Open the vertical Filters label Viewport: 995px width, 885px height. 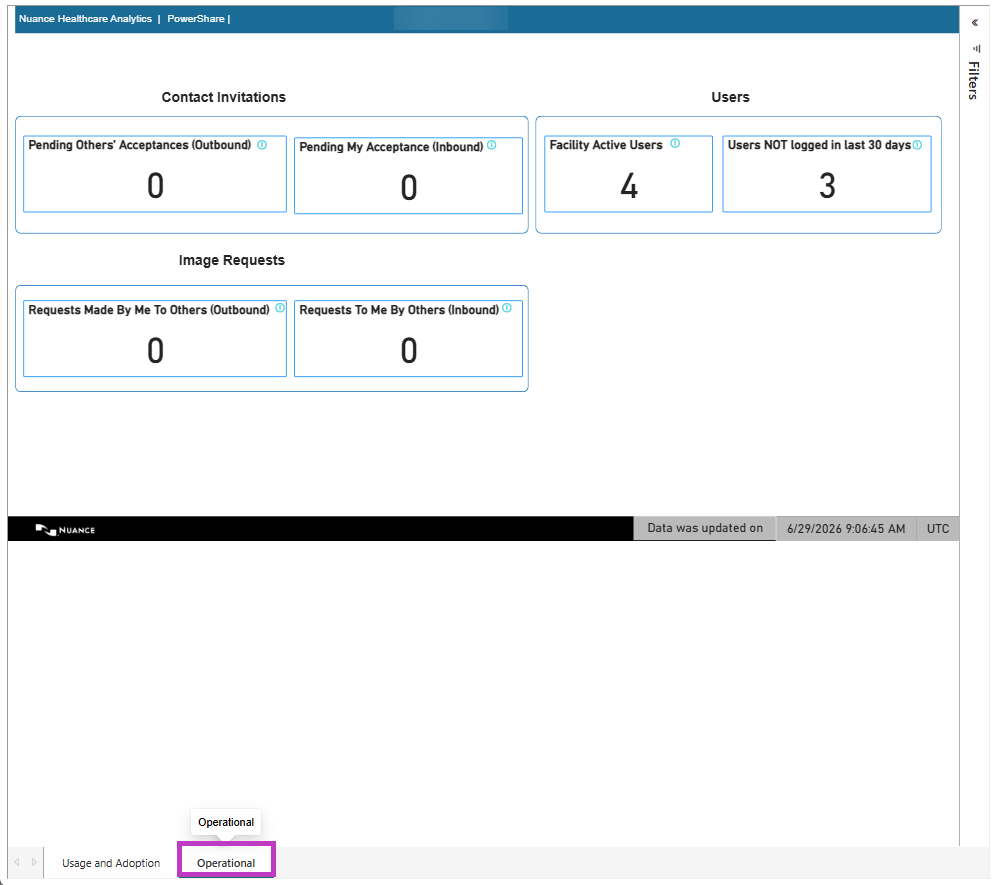[x=974, y=81]
